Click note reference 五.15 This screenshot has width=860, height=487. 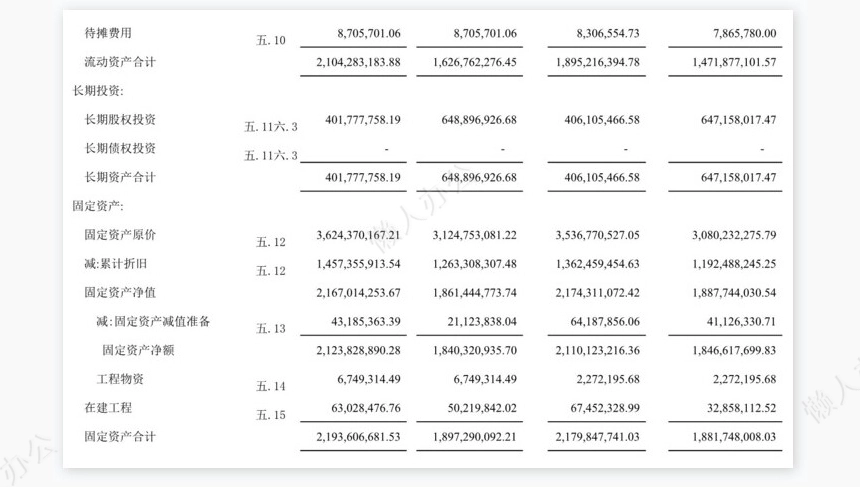pos(271,414)
